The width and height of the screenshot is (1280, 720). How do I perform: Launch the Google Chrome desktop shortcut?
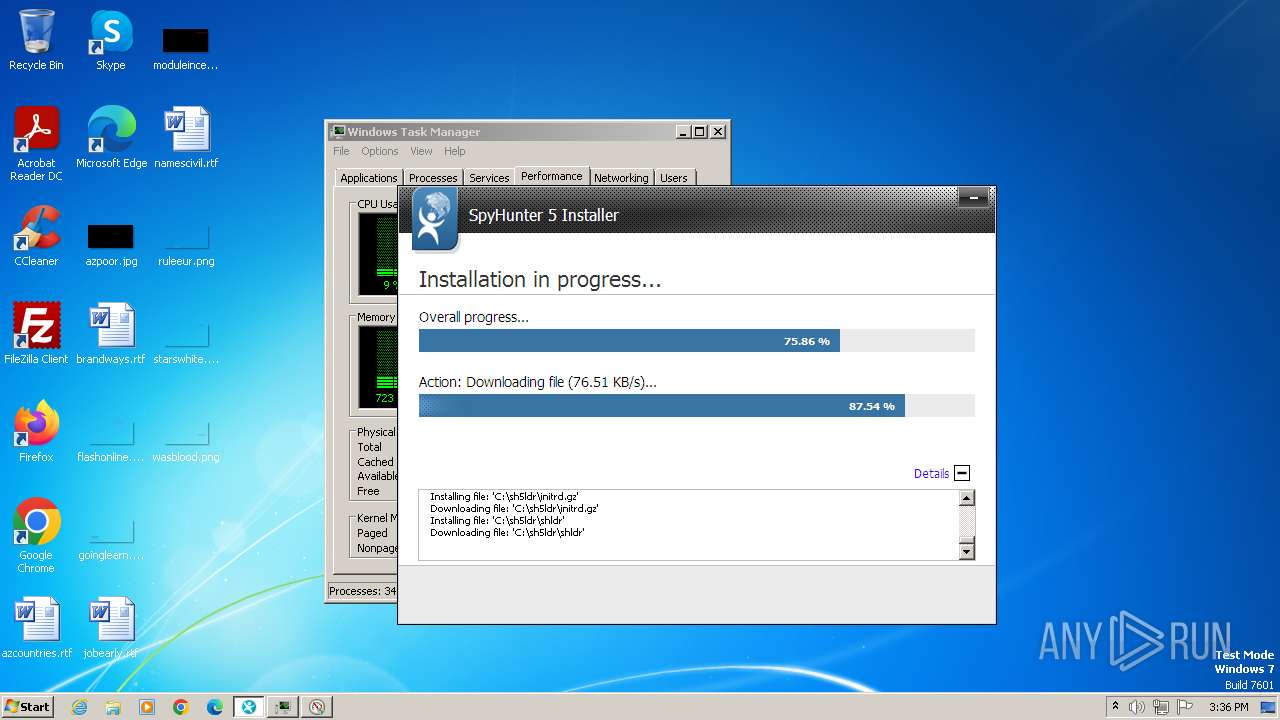point(36,536)
